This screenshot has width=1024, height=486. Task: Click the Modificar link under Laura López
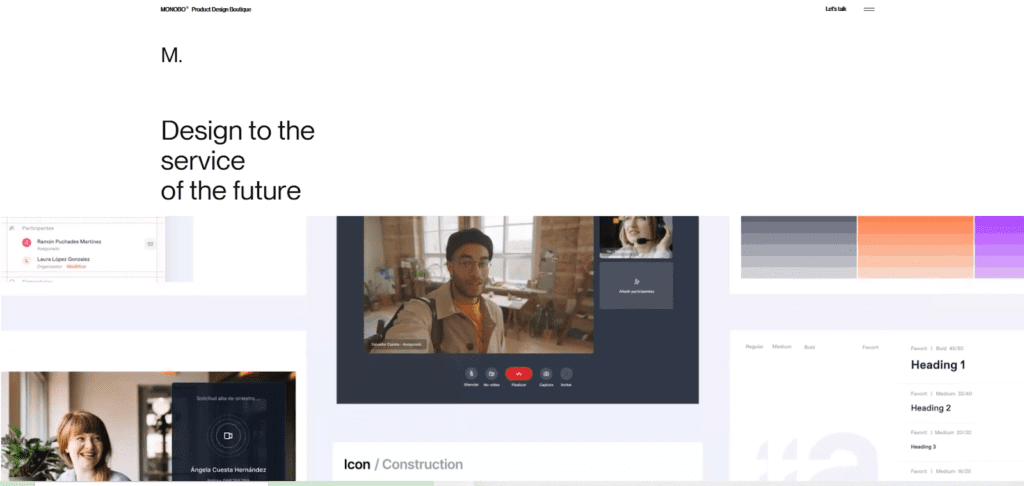(76, 267)
